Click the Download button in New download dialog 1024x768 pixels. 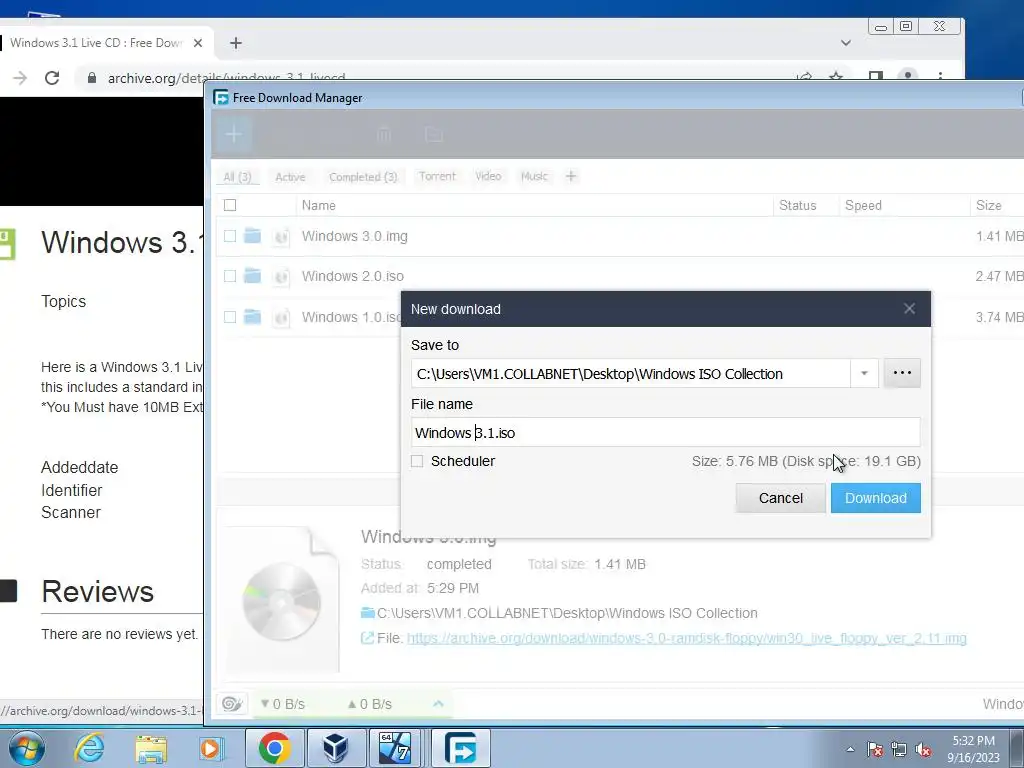[875, 498]
